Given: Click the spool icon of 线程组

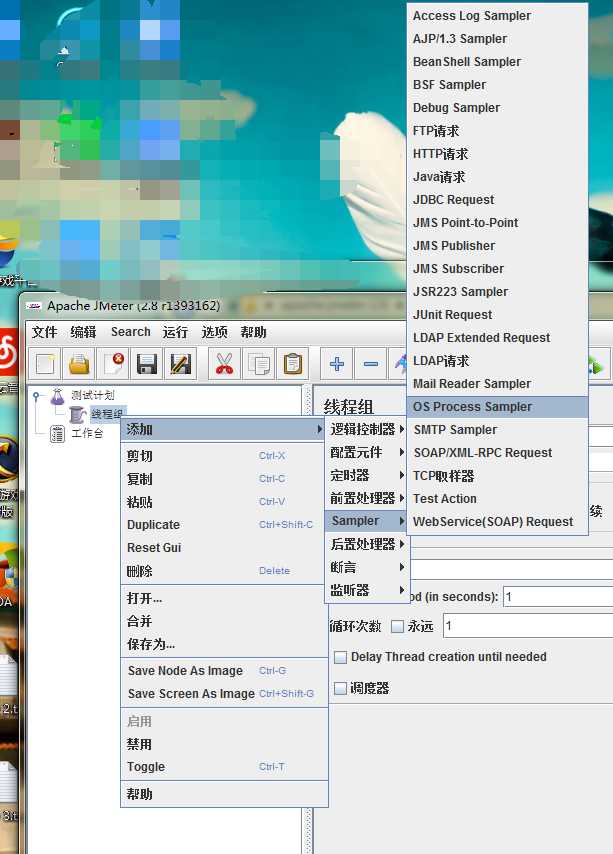Looking at the screenshot, I should coord(78,414).
